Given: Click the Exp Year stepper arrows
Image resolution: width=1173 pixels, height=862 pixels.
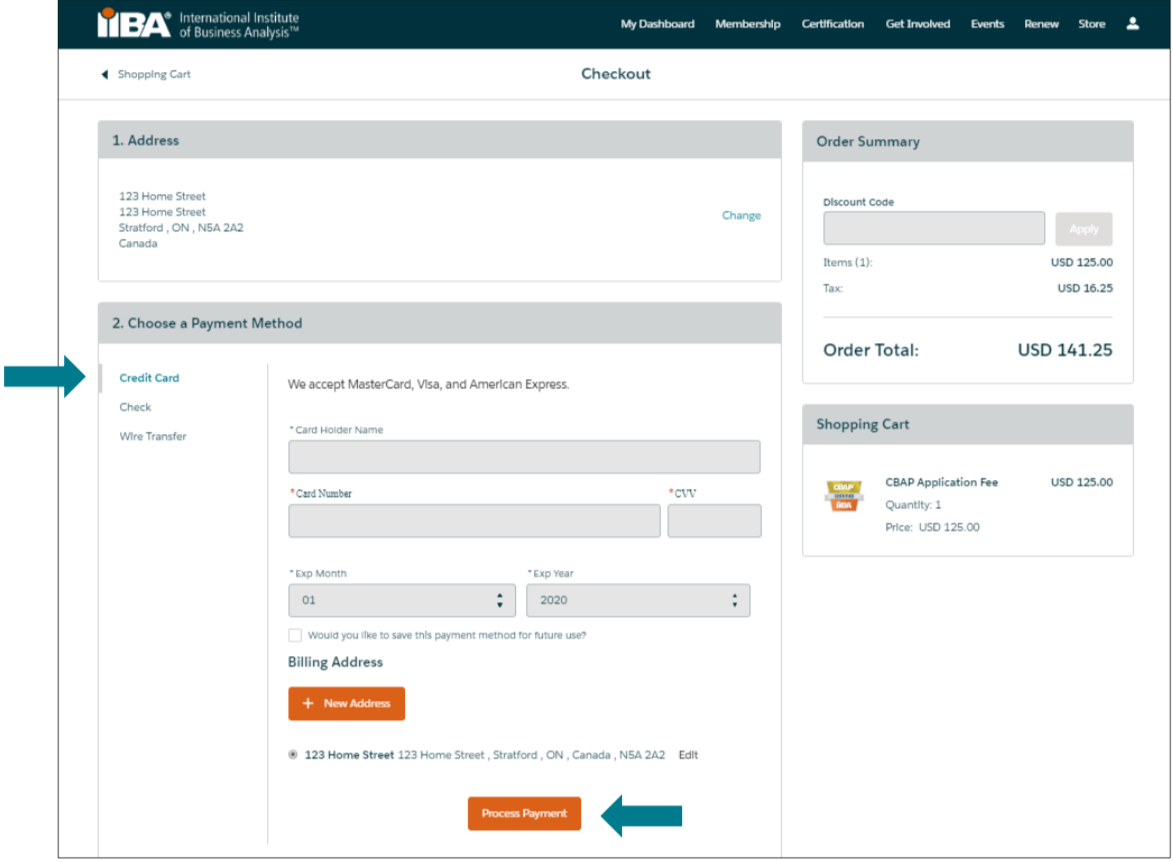Looking at the screenshot, I should point(736,600).
